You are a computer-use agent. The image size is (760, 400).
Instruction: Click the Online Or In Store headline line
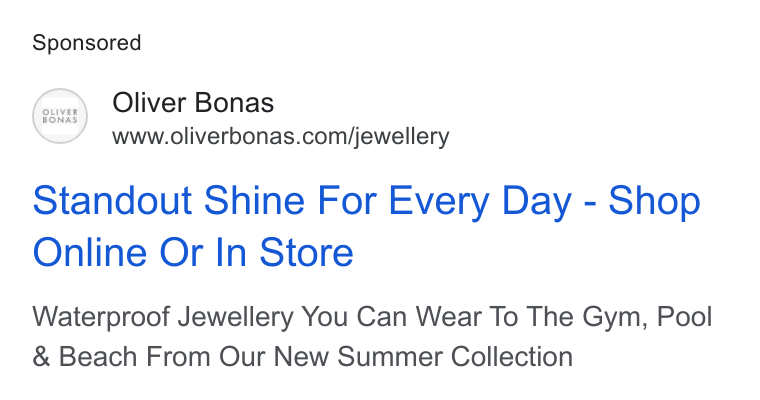pyautogui.click(x=193, y=252)
